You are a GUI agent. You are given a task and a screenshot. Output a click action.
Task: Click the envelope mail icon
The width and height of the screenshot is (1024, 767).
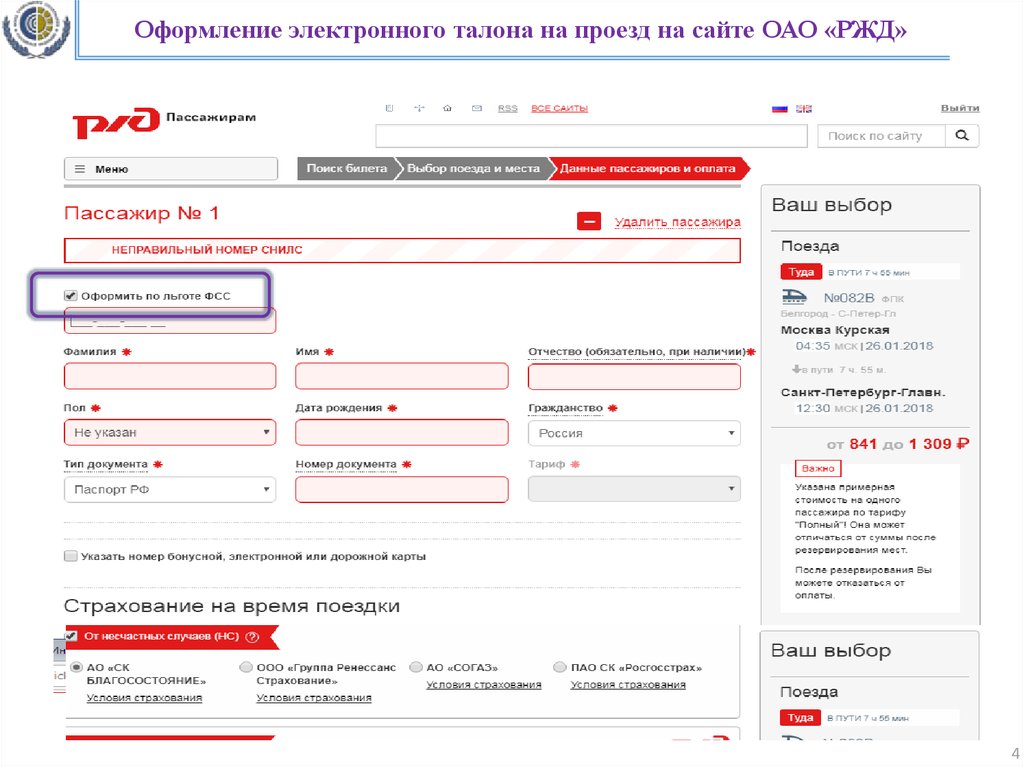coord(477,108)
